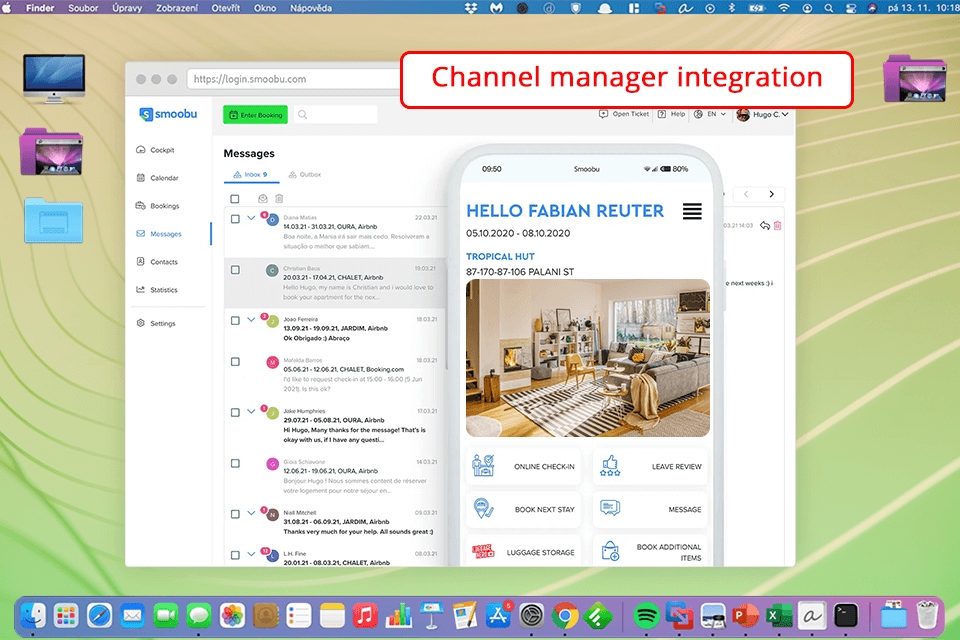Image resolution: width=960 pixels, height=640 pixels.
Task: Open Bookings in the Smoobu sidebar
Action: [x=158, y=206]
